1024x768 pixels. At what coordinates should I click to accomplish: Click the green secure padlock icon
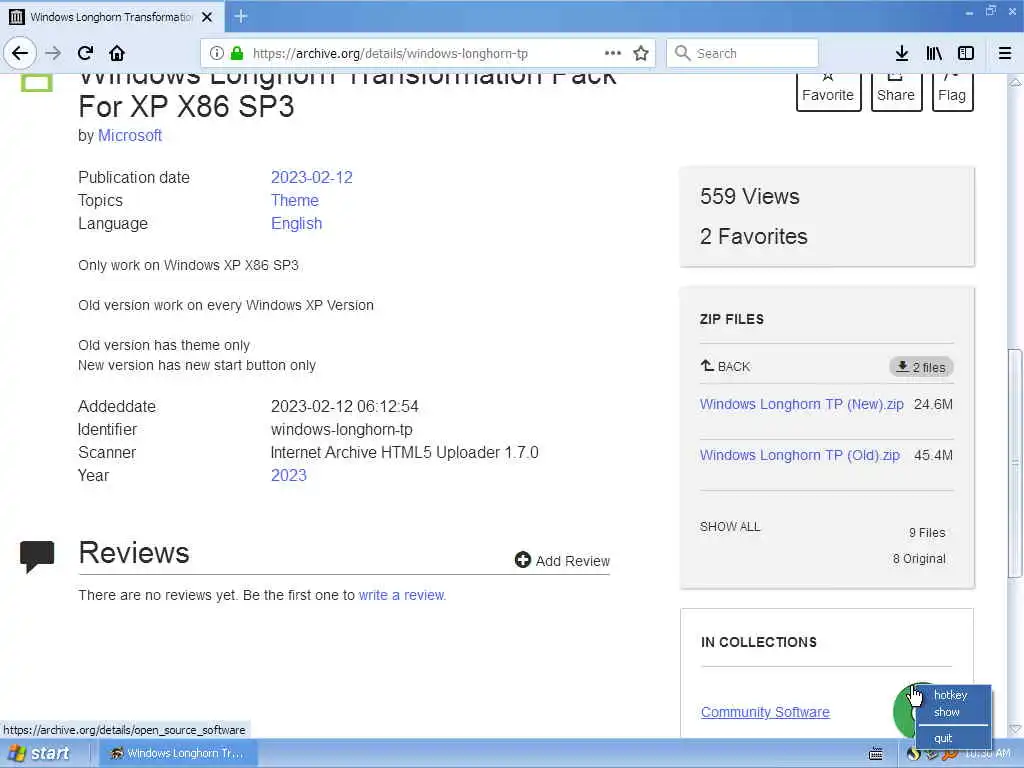(x=237, y=54)
